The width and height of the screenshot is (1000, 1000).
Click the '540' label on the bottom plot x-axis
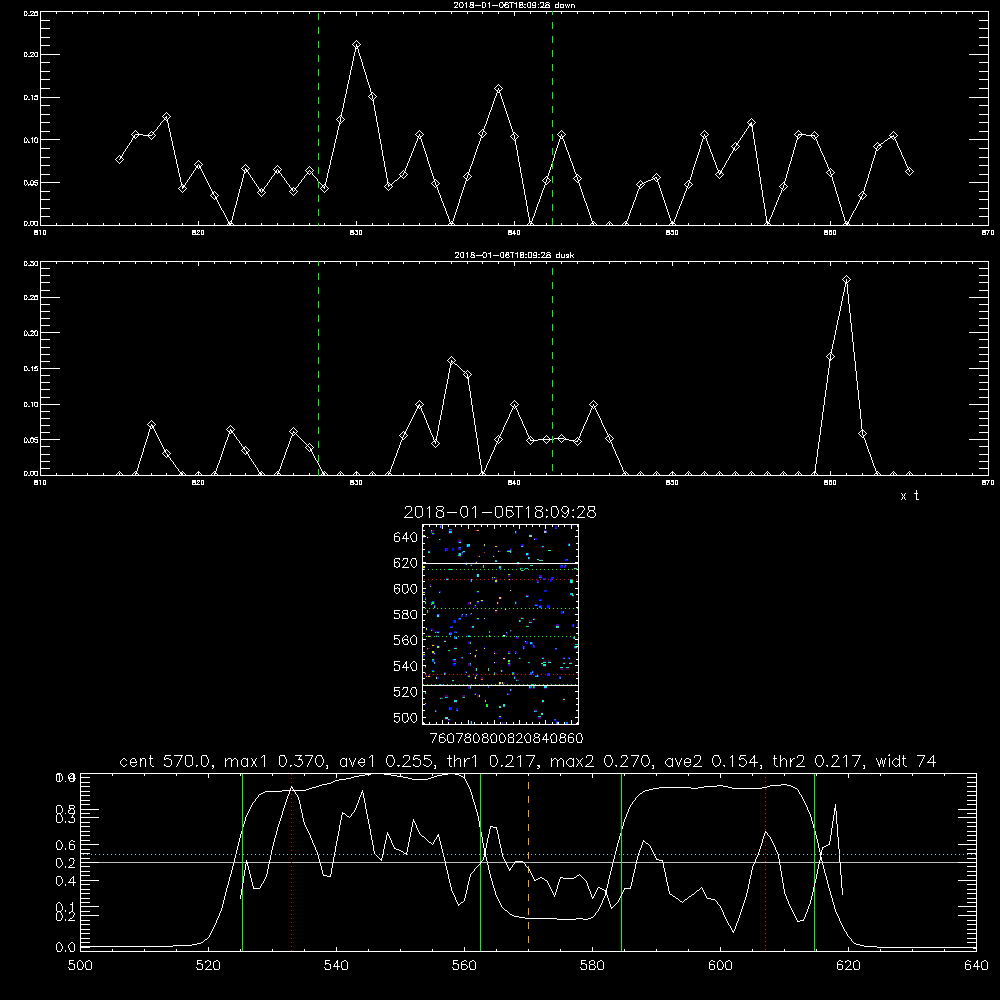pos(336,966)
